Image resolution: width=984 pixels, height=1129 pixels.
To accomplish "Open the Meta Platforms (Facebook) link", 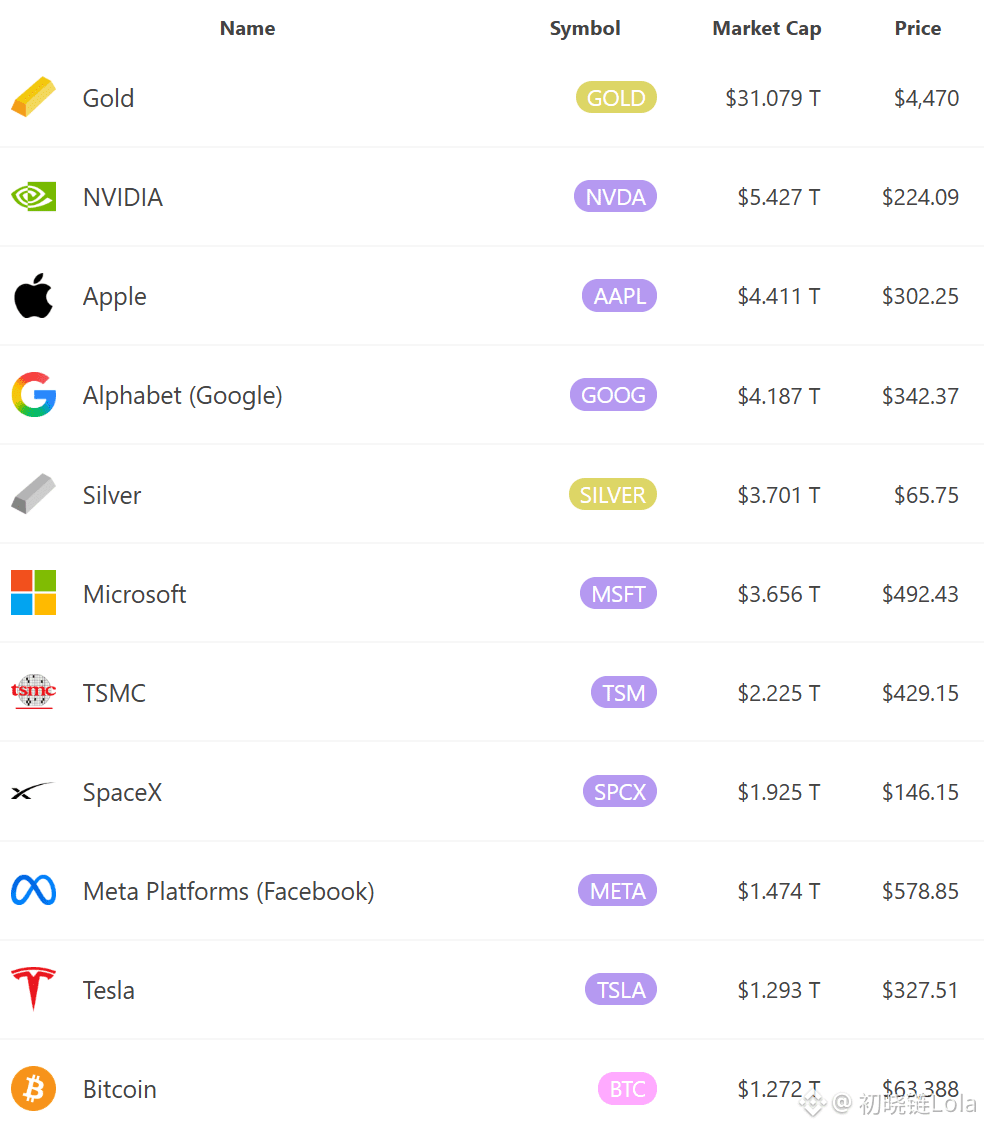I will tap(229, 891).
